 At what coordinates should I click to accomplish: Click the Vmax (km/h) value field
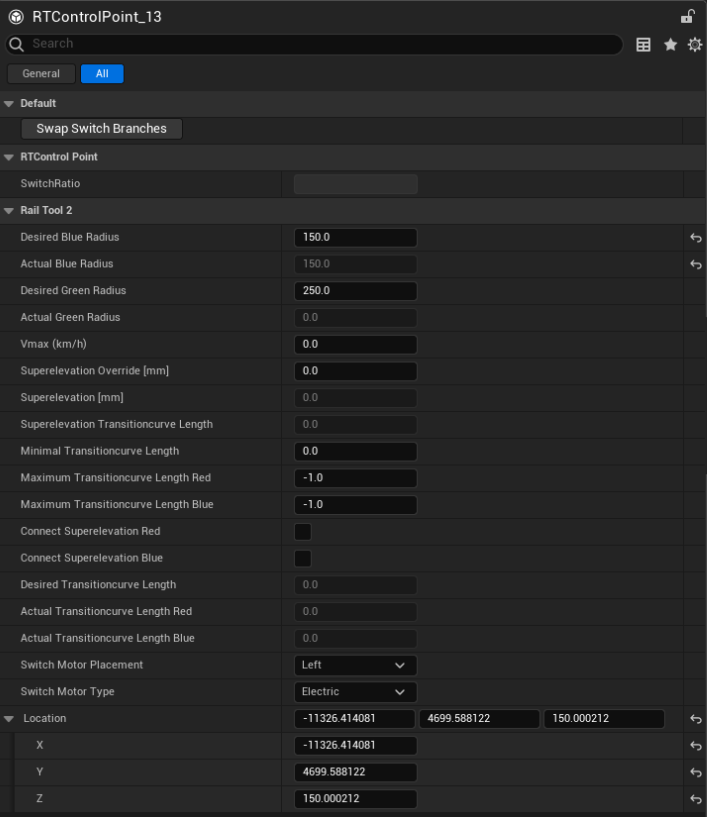[x=355, y=344]
